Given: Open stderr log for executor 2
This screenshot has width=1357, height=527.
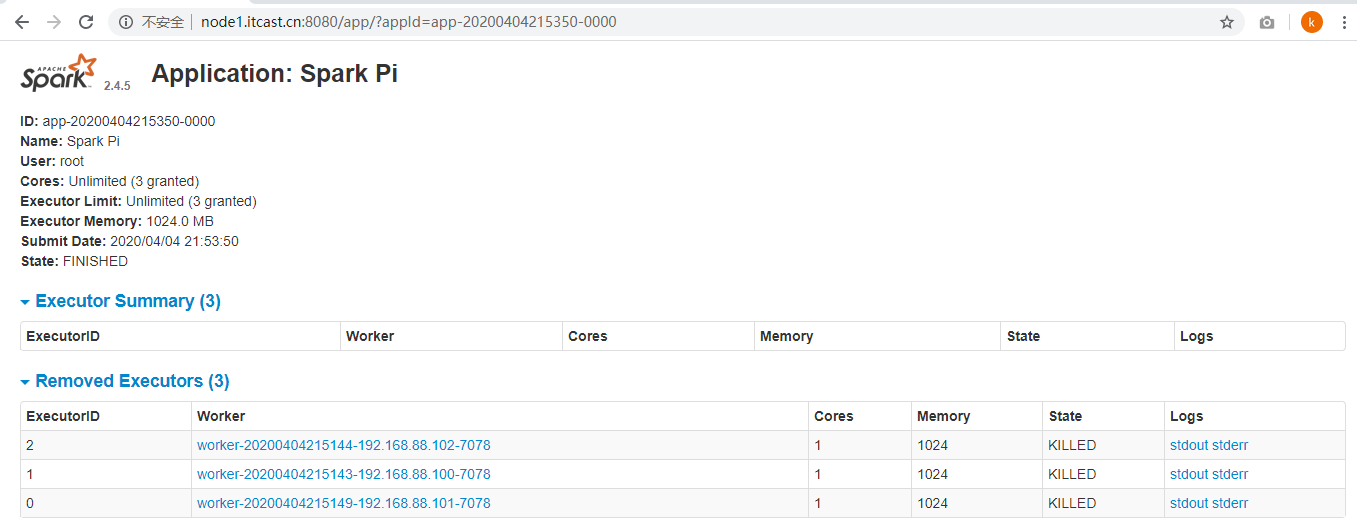Looking at the screenshot, I should point(1230,445).
